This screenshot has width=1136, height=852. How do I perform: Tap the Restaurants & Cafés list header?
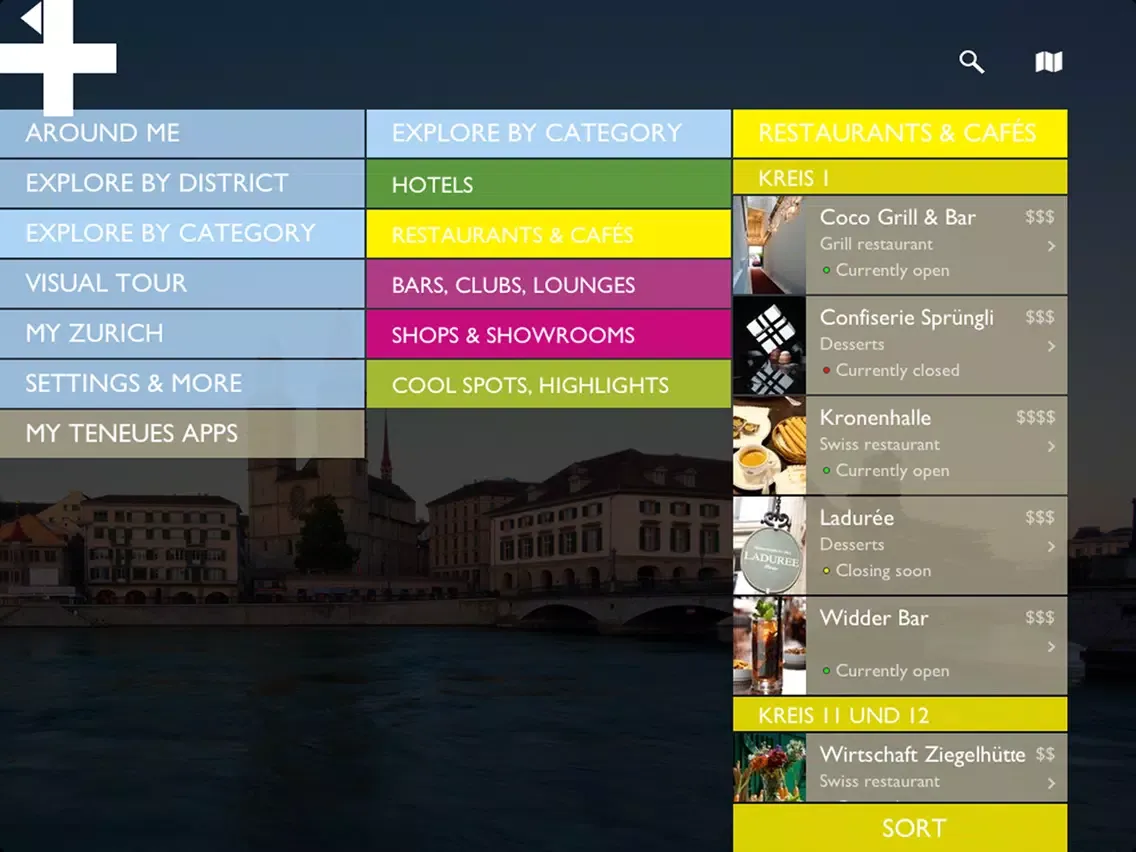900,133
